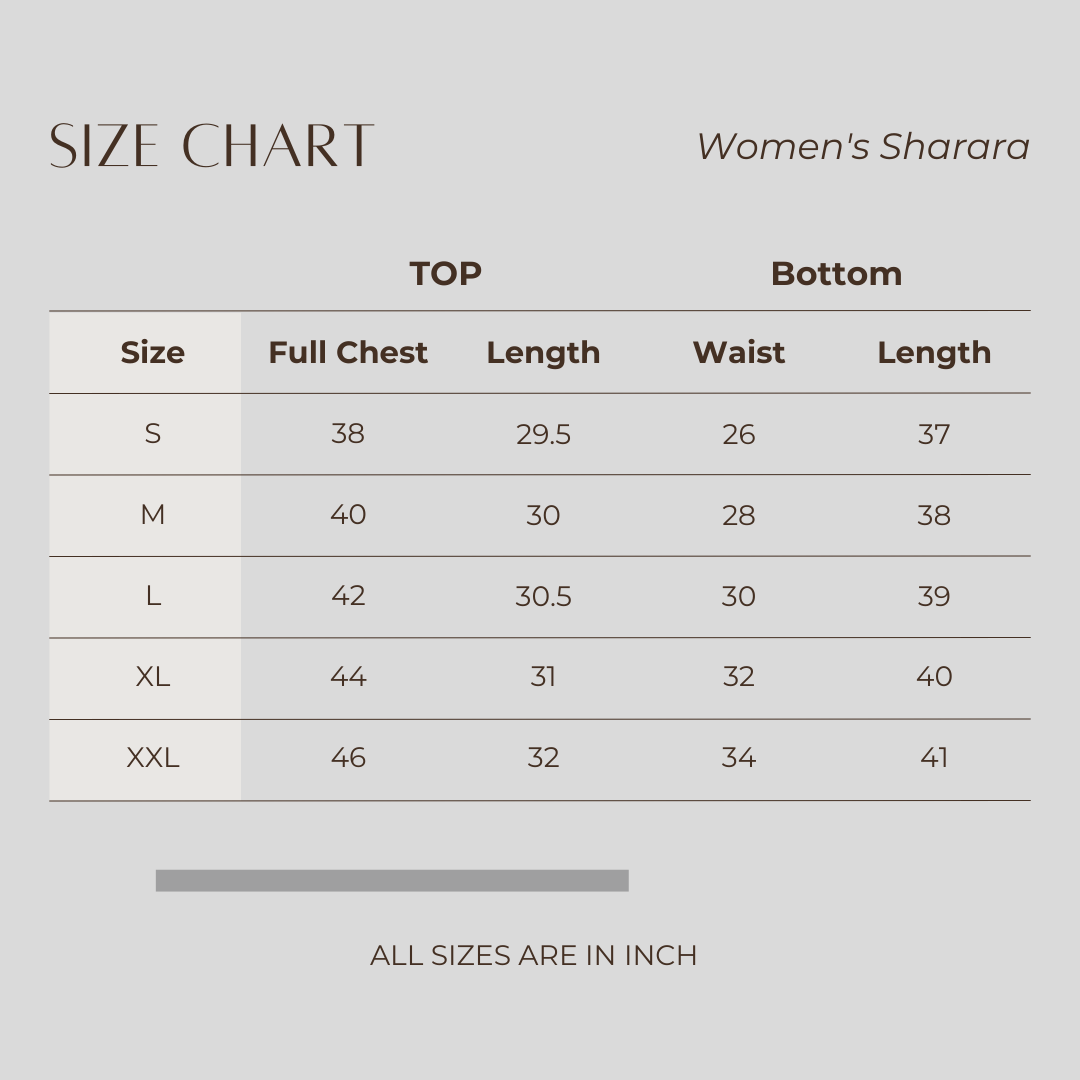1080x1080 pixels.
Task: Click the 41 bottom length value
Action: click(934, 758)
